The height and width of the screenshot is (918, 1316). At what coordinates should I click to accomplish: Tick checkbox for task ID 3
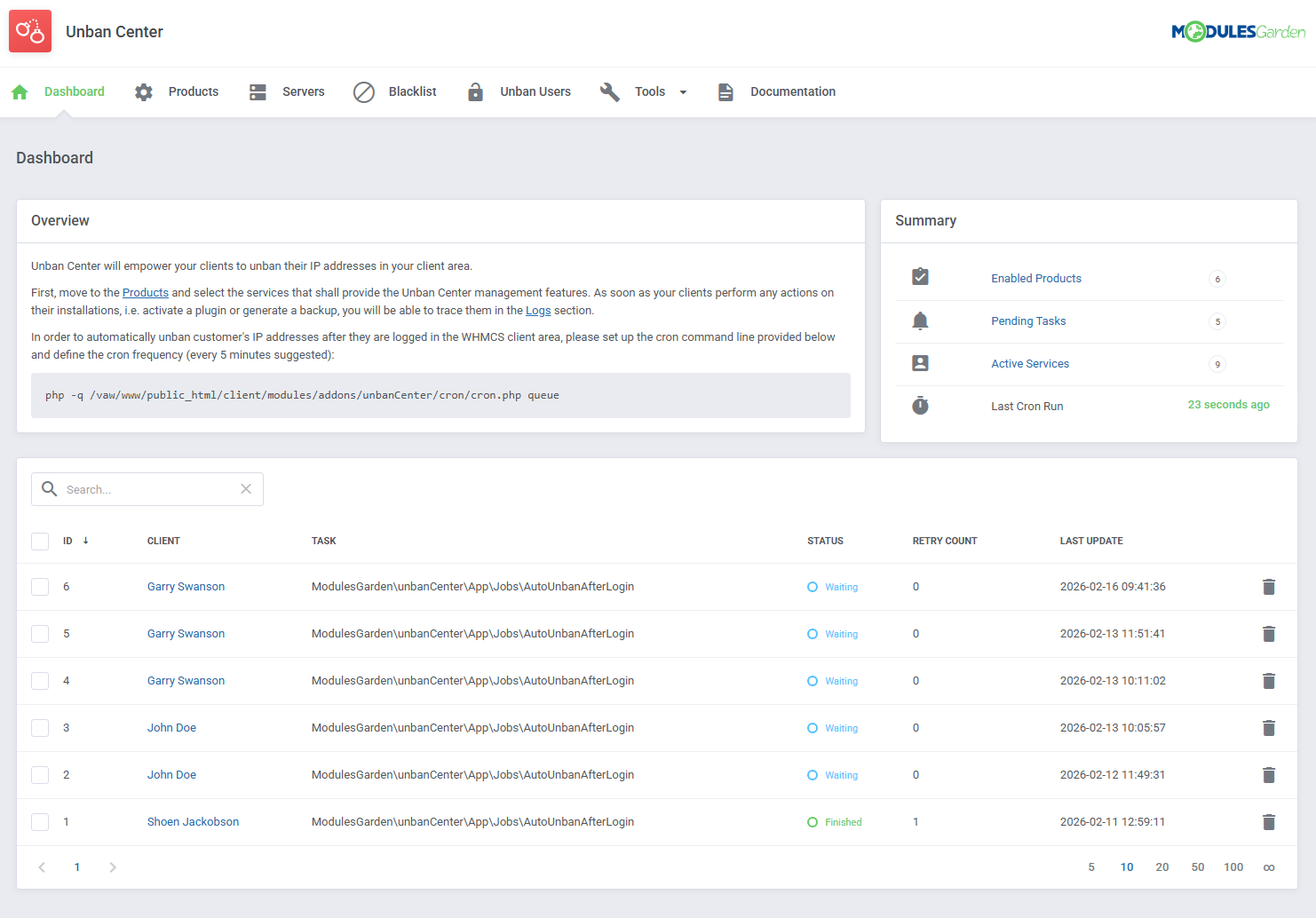point(40,728)
